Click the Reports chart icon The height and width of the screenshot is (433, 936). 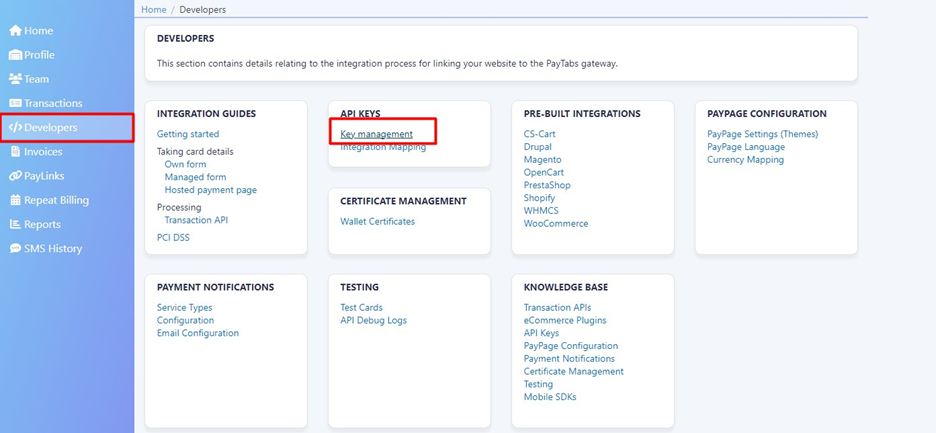click(15, 224)
